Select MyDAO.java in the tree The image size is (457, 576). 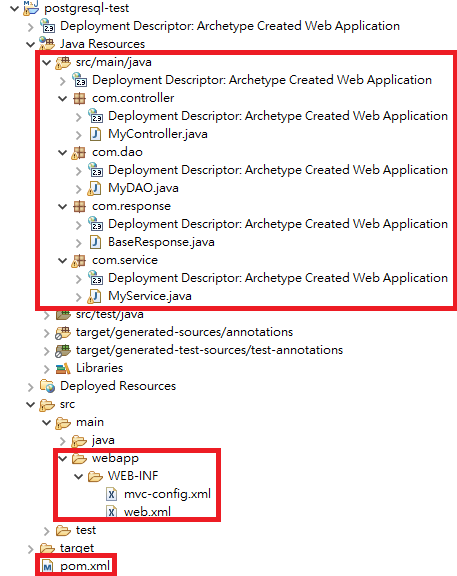143,188
